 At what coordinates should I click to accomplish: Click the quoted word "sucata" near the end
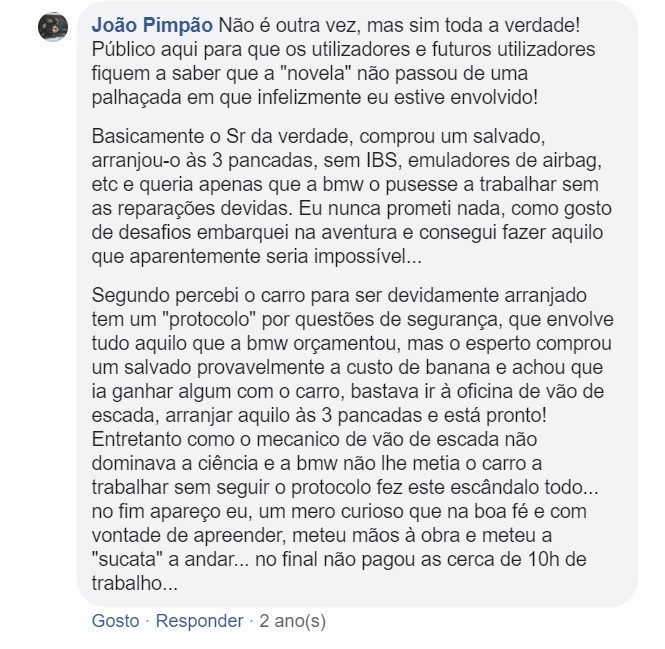click(x=127, y=559)
